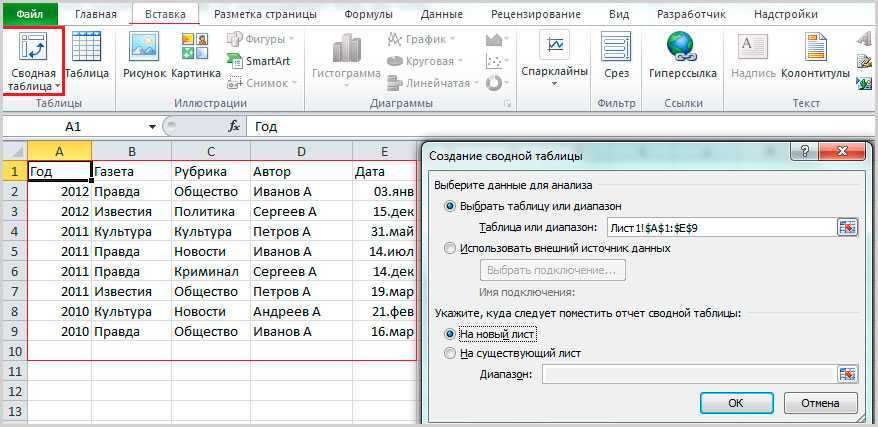Open the Фигуры shapes dropdown

click(x=291, y=40)
